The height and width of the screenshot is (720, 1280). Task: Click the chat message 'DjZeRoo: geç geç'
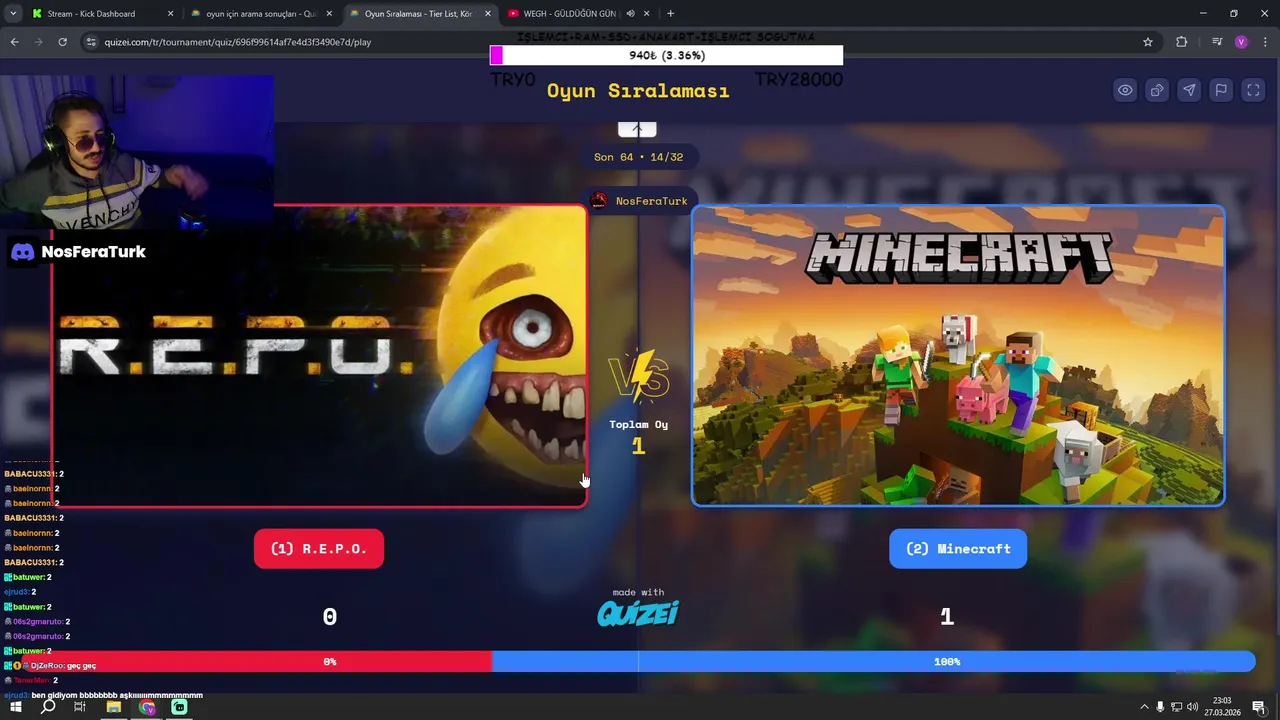point(50,665)
